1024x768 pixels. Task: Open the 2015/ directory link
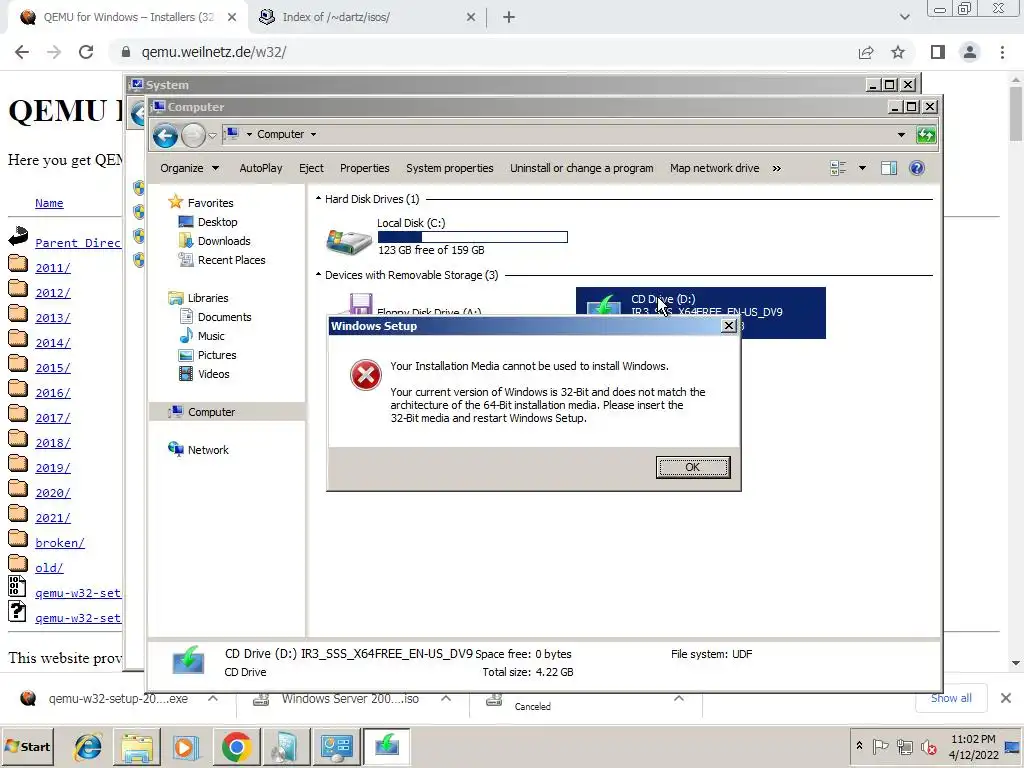point(53,368)
